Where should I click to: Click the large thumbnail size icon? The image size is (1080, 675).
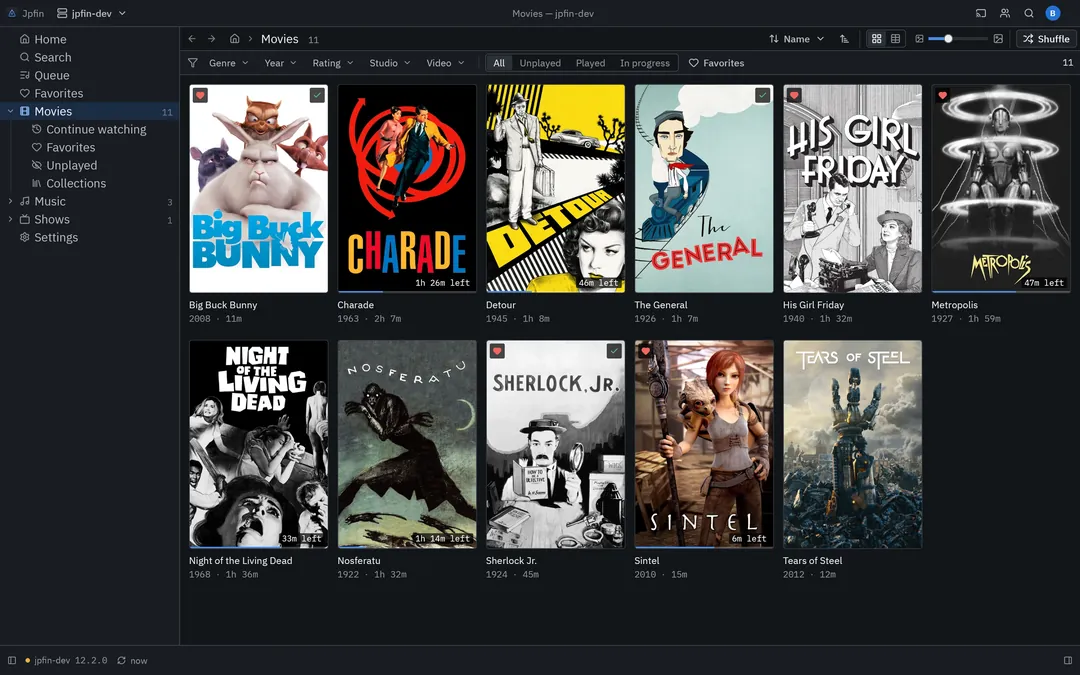998,39
